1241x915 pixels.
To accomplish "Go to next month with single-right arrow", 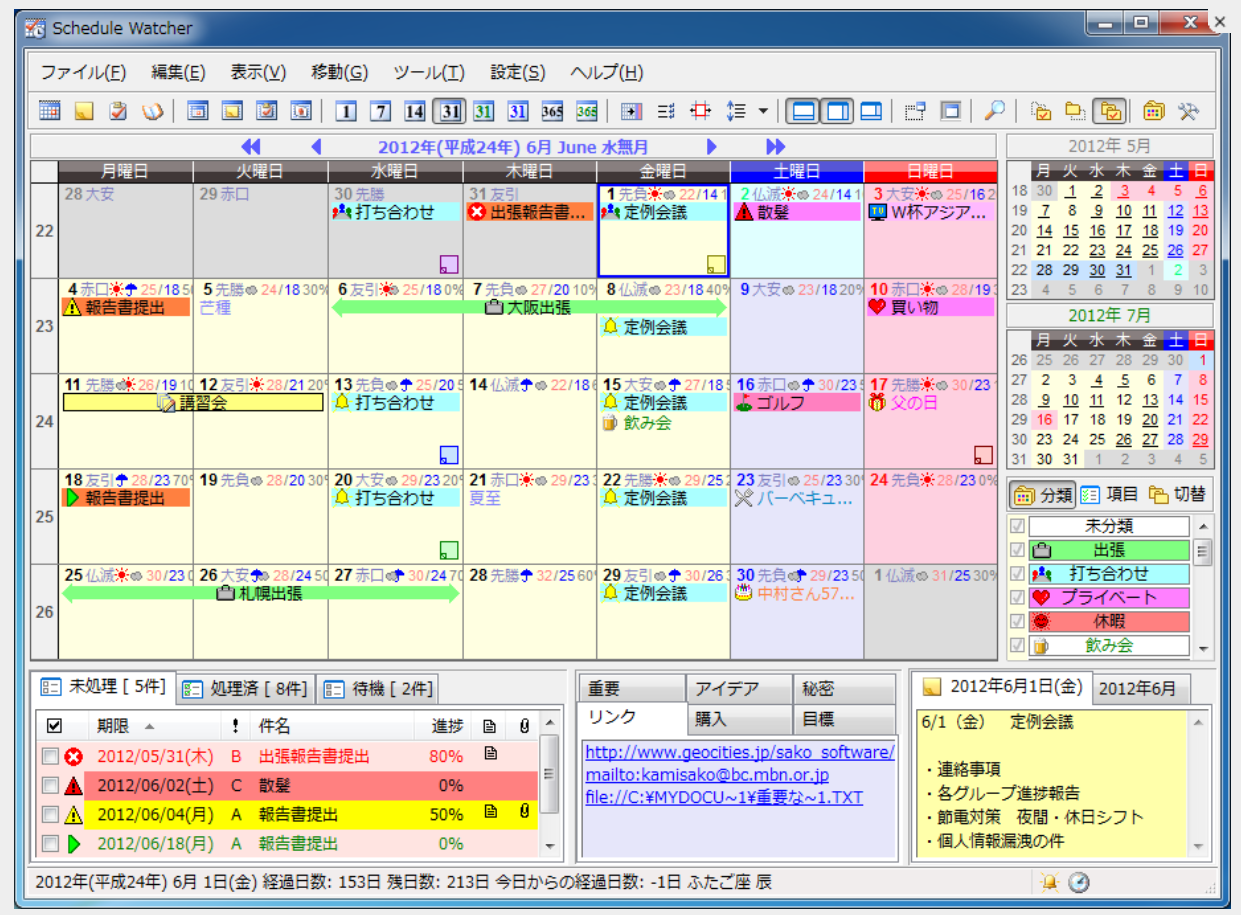I will 712,146.
